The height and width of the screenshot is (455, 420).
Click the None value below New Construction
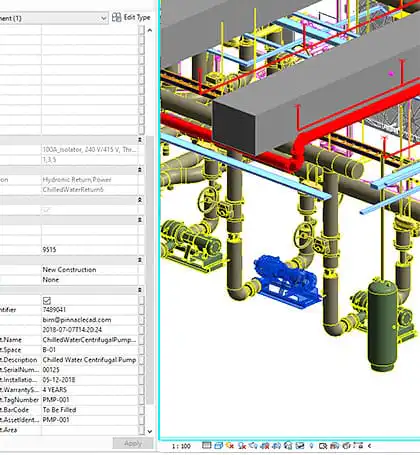click(51, 280)
